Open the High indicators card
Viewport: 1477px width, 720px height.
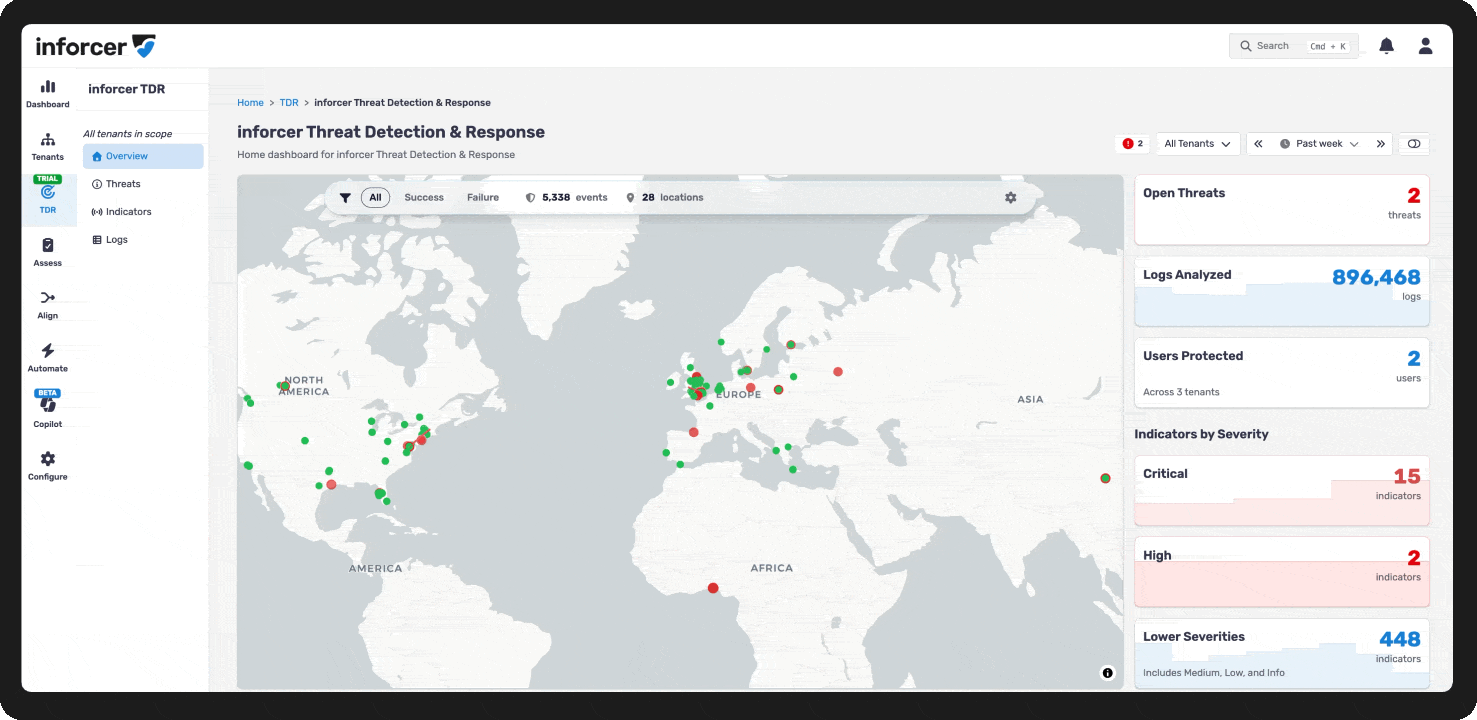[x=1282, y=572]
